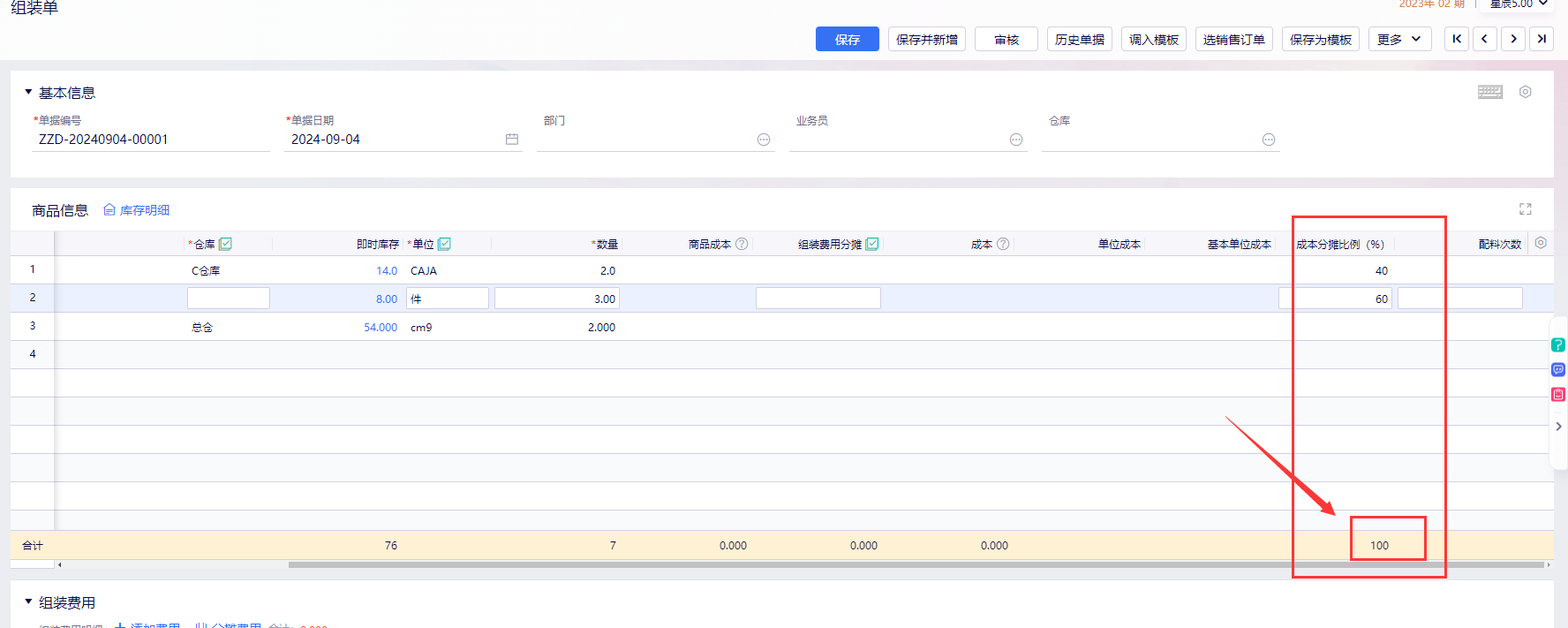The image size is (1568, 628).
Task: Click row 2 数量 field 3.00
Action: (x=557, y=299)
